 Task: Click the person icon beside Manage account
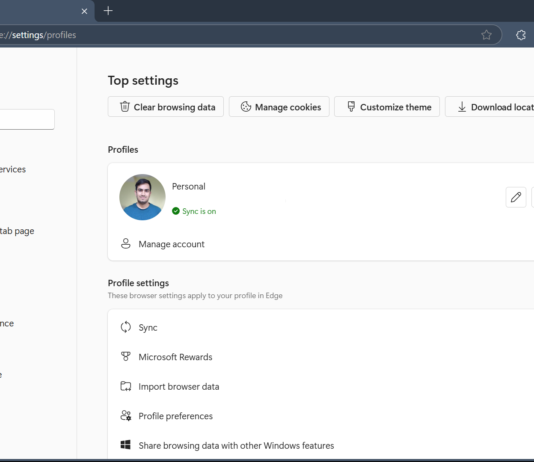tap(126, 244)
